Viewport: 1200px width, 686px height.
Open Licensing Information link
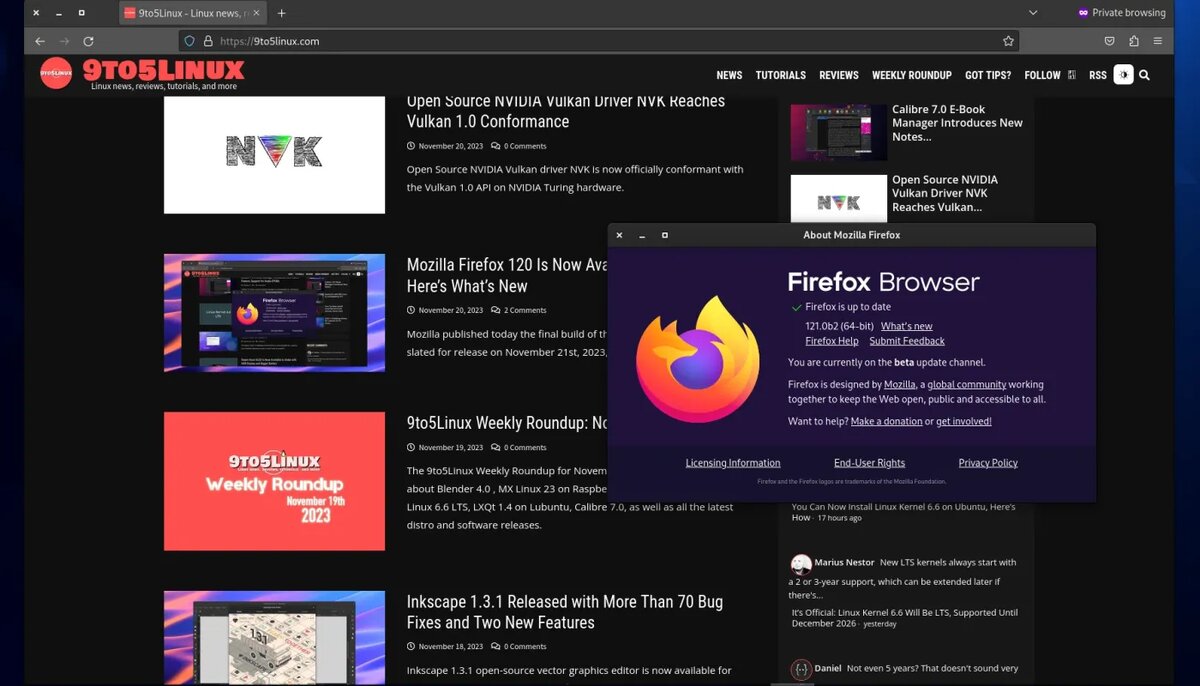(x=733, y=463)
